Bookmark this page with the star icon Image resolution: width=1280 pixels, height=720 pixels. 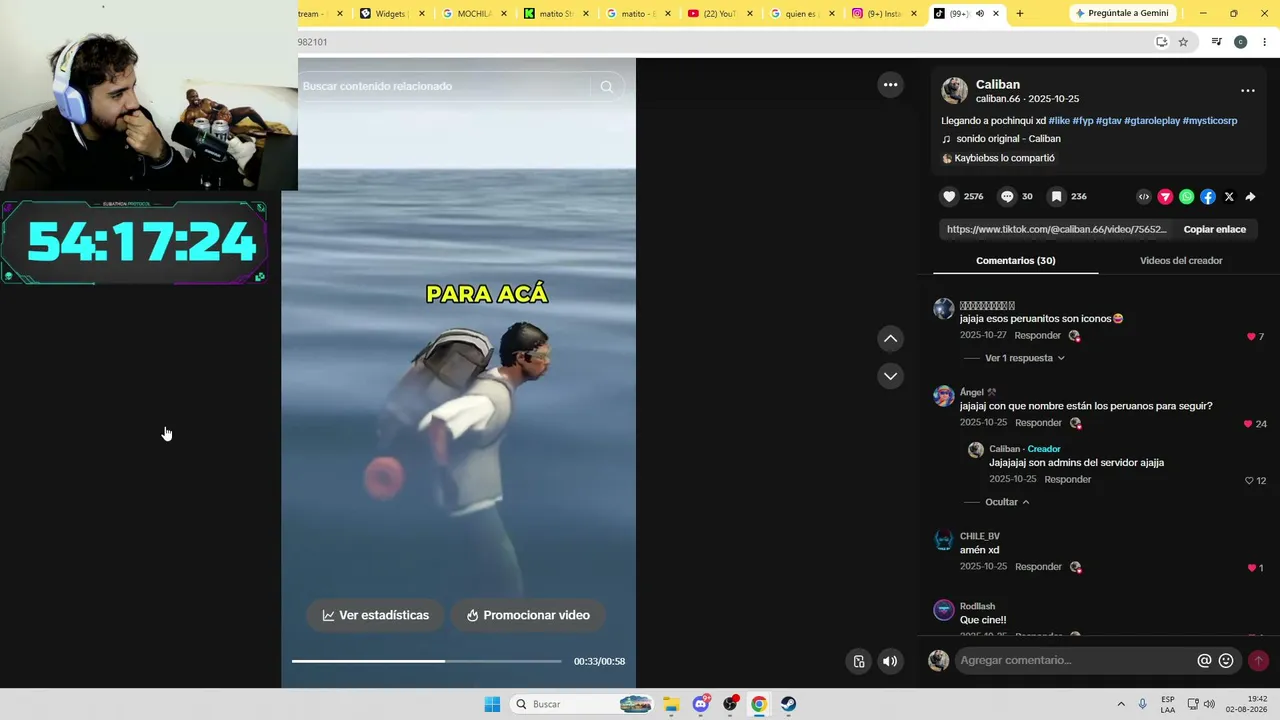click(x=1183, y=42)
